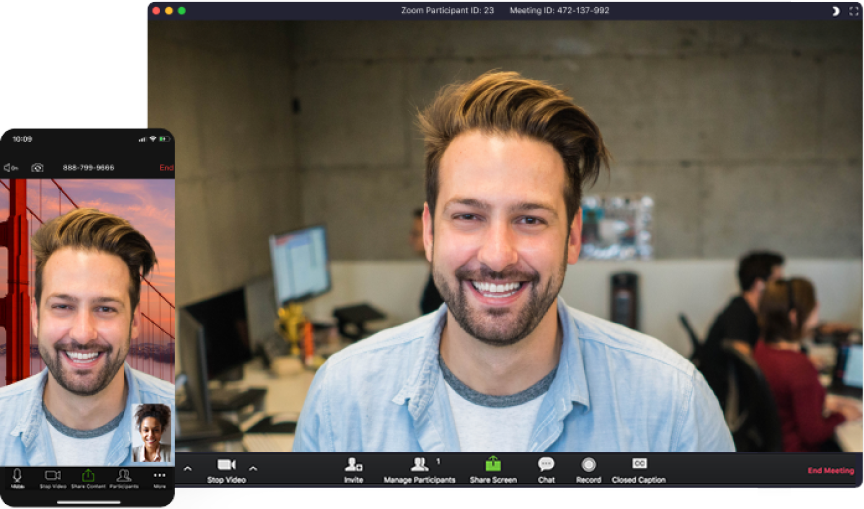Screen dimensions: 864x509
Task: Start recording with the Record button
Action: click(588, 471)
